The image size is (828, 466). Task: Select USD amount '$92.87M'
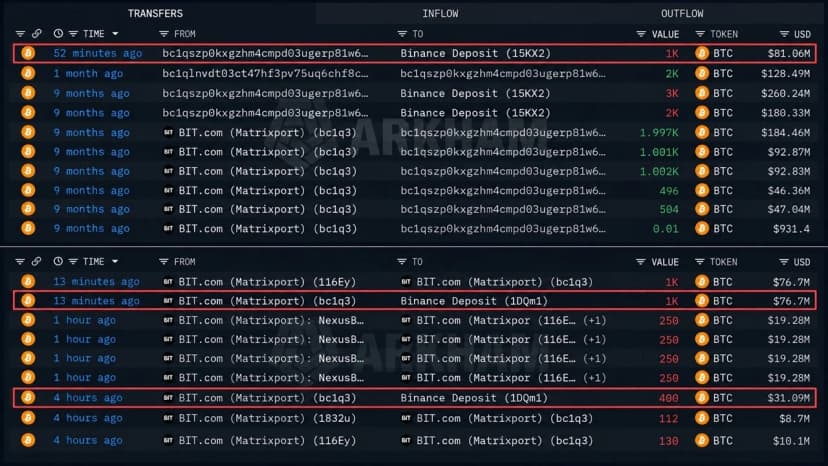(788, 152)
